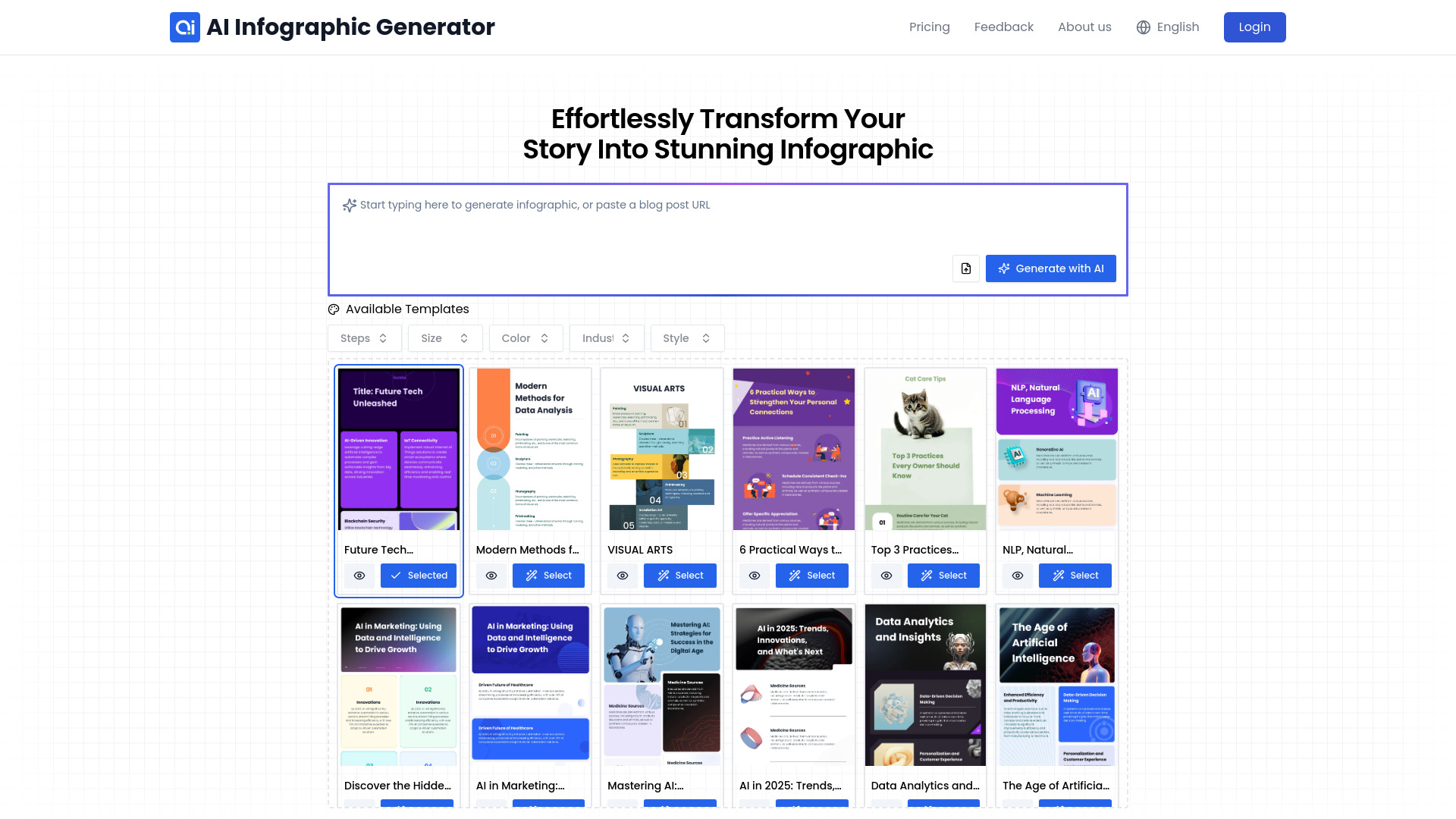Viewport: 1456px width, 819px height.
Task: Select the Modern Methods for Data Analysis template
Action: point(548,575)
